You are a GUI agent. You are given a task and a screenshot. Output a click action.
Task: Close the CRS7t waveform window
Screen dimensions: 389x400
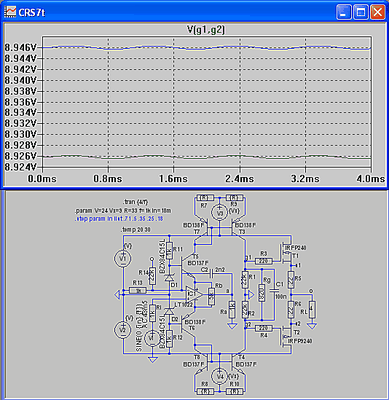[x=378, y=12]
